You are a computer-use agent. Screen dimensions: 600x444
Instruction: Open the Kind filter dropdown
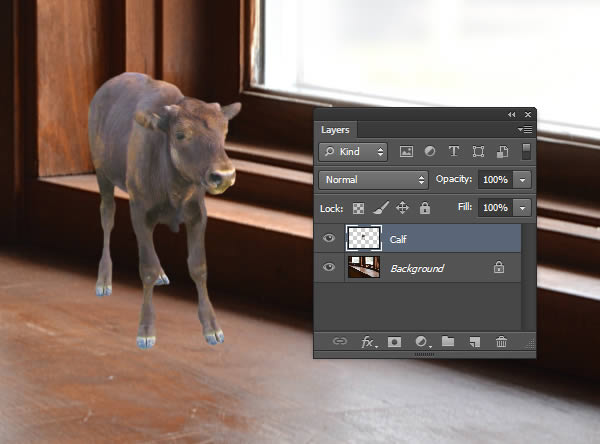pyautogui.click(x=353, y=152)
